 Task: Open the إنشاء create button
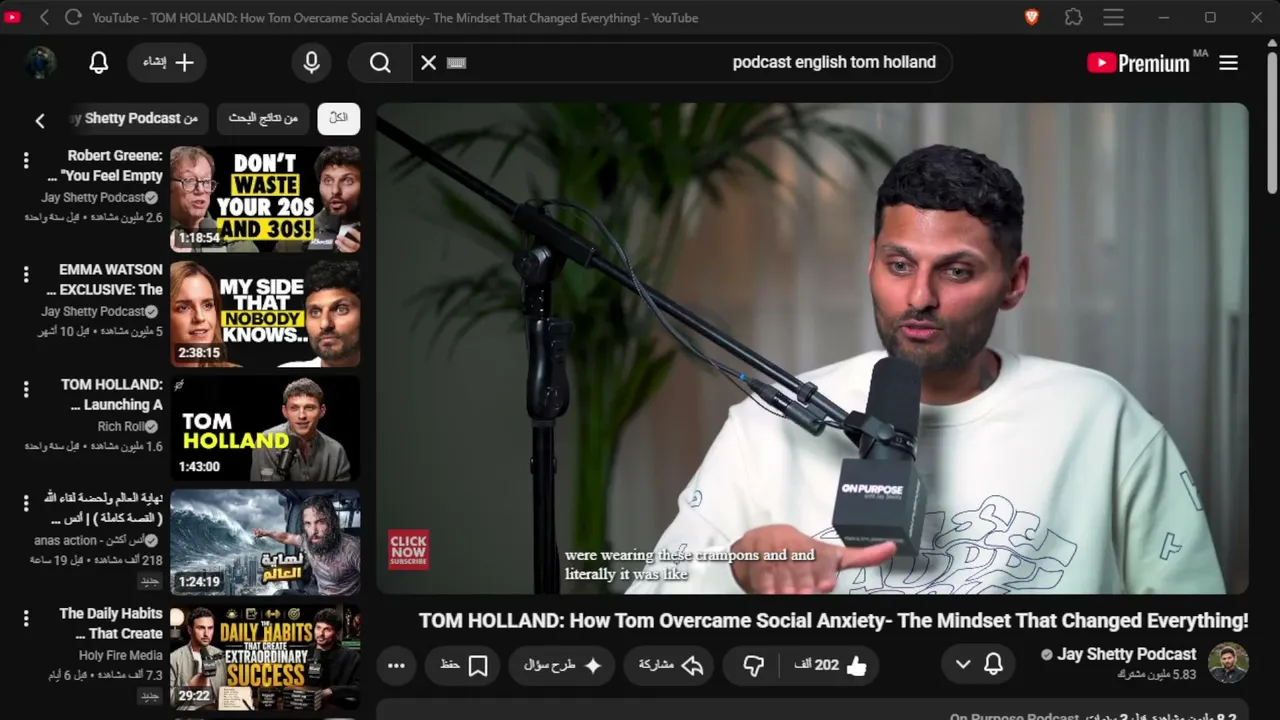click(x=167, y=62)
